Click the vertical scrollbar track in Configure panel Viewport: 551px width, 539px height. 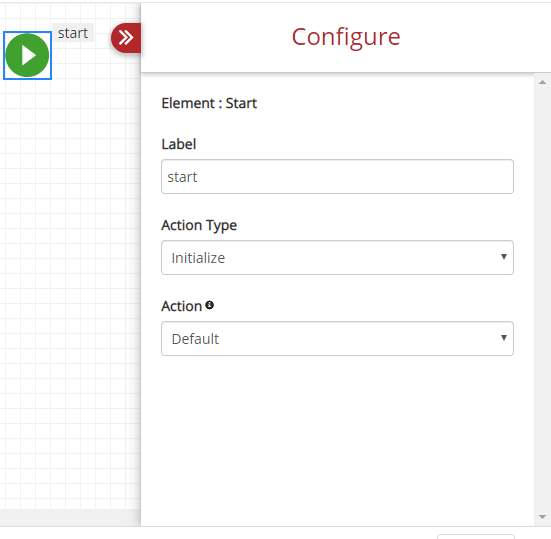point(542,299)
